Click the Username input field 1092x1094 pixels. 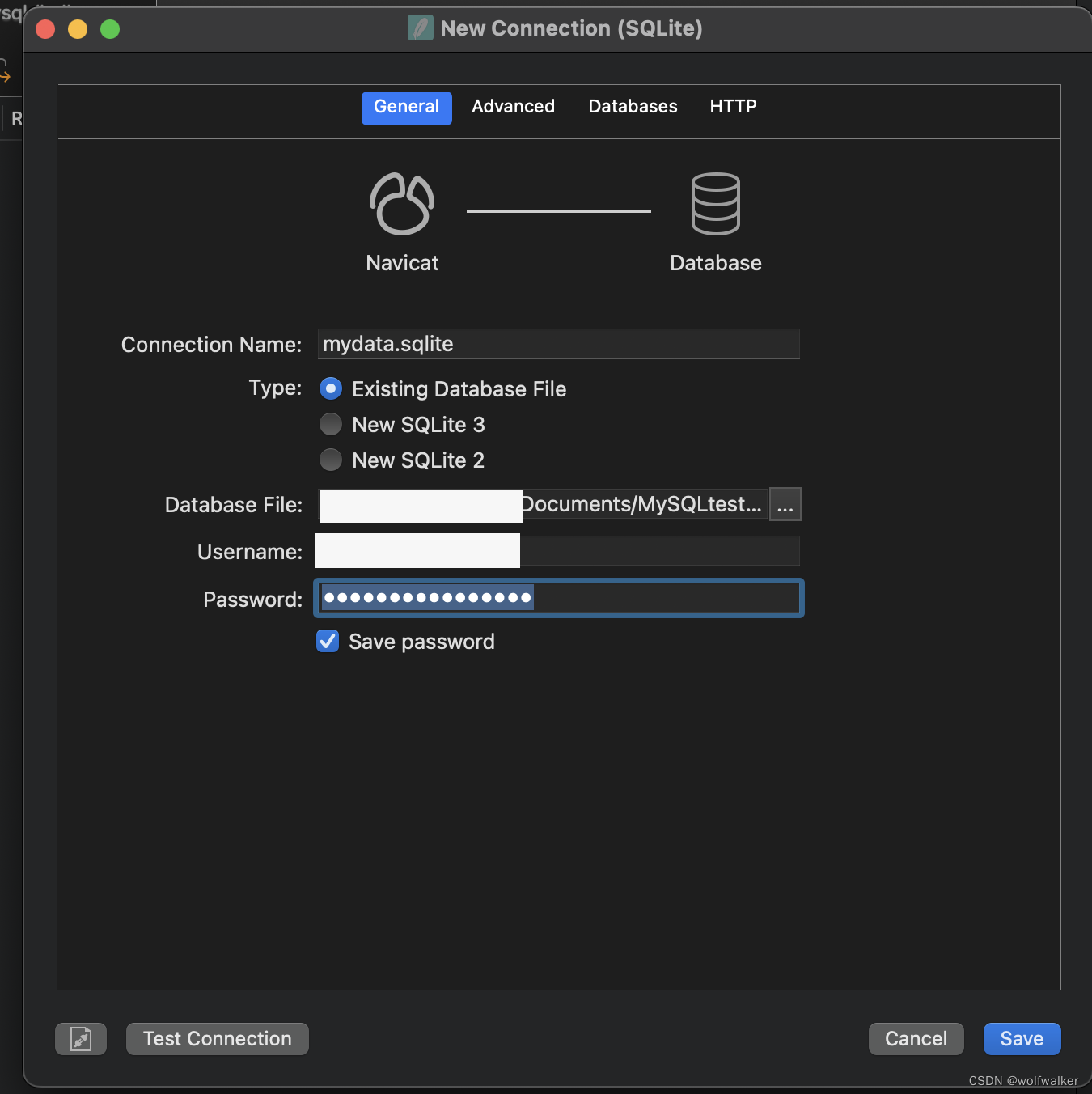pyautogui.click(x=558, y=551)
